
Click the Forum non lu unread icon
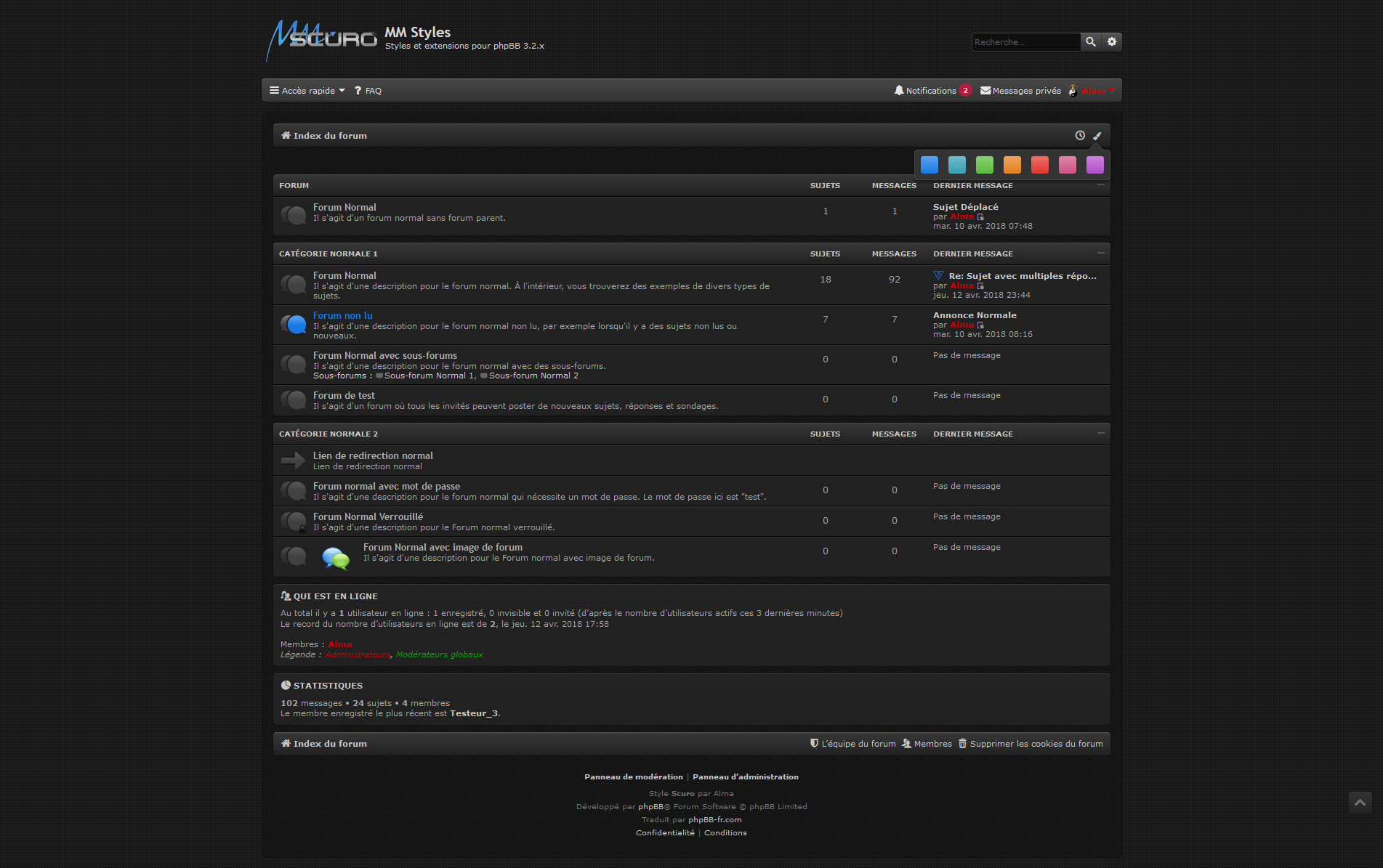[294, 325]
